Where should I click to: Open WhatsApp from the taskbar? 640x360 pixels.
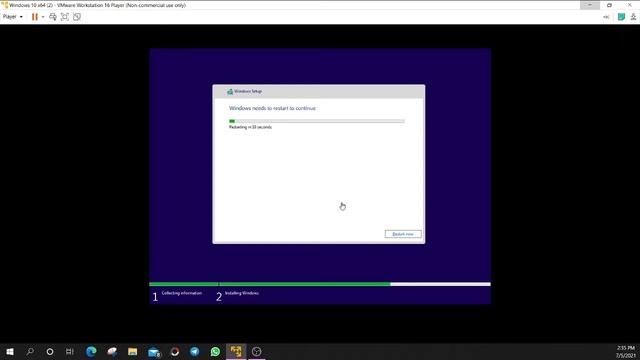pyautogui.click(x=215, y=351)
